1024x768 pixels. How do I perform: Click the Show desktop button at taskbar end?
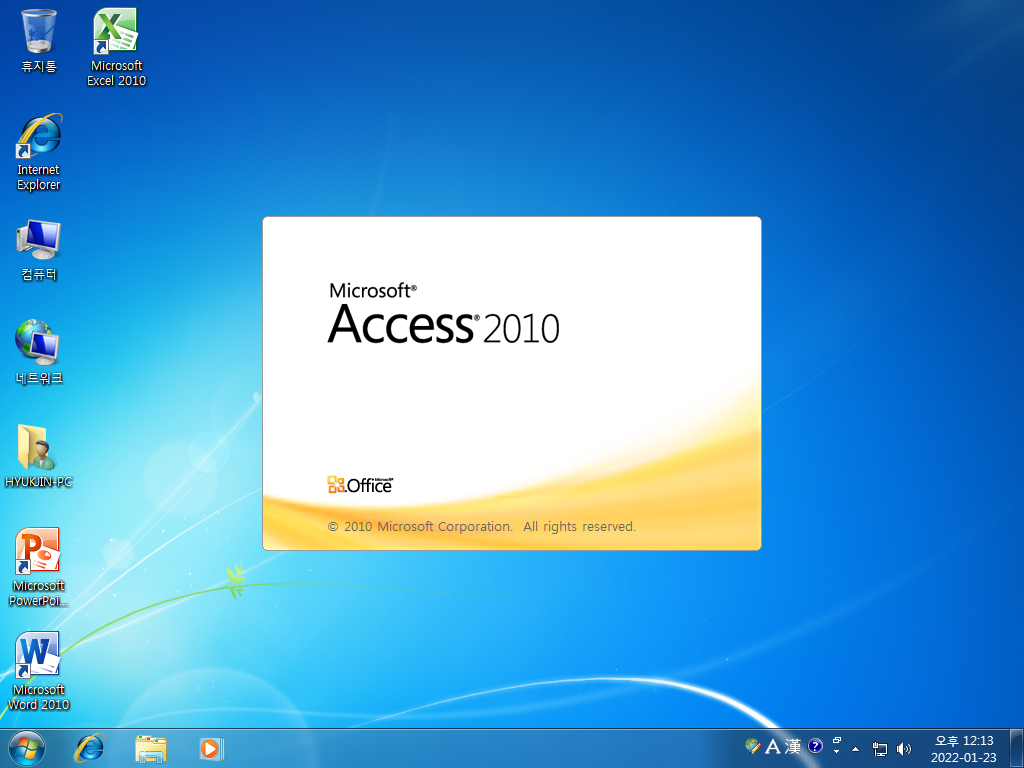point(1017,748)
